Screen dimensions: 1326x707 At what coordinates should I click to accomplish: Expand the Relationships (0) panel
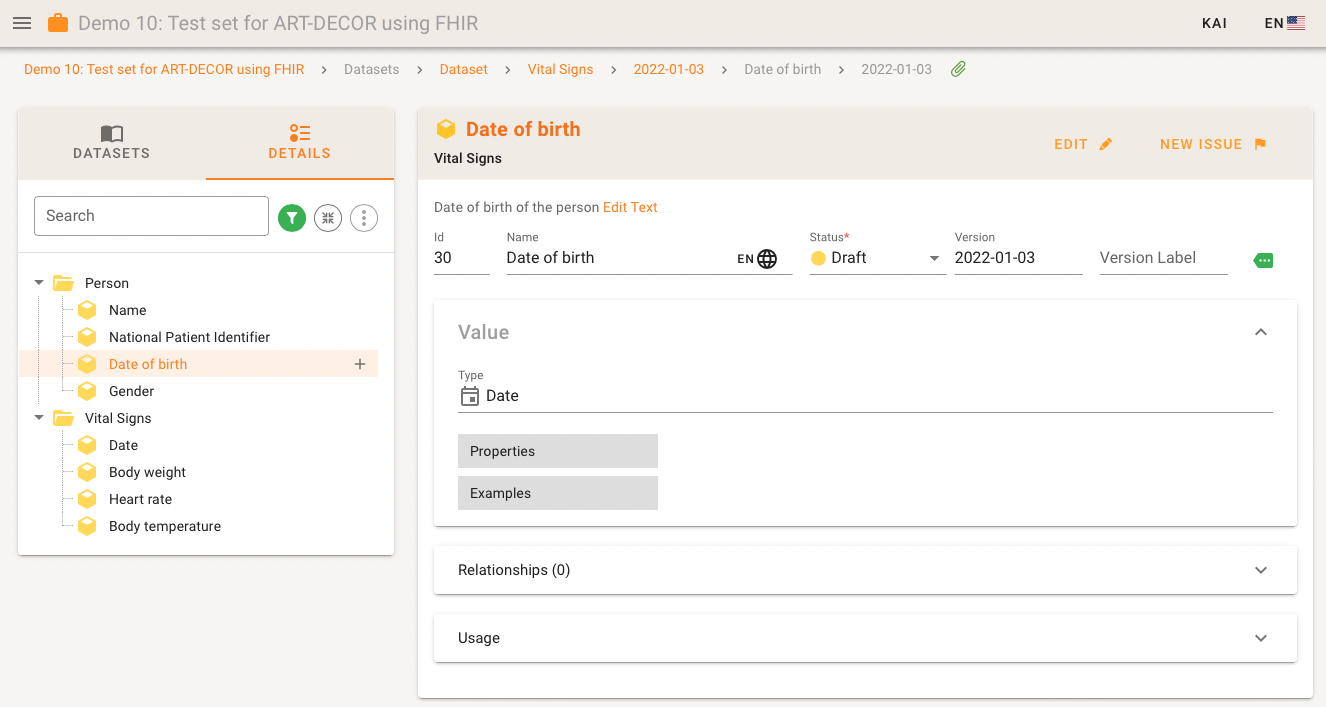pos(1260,570)
